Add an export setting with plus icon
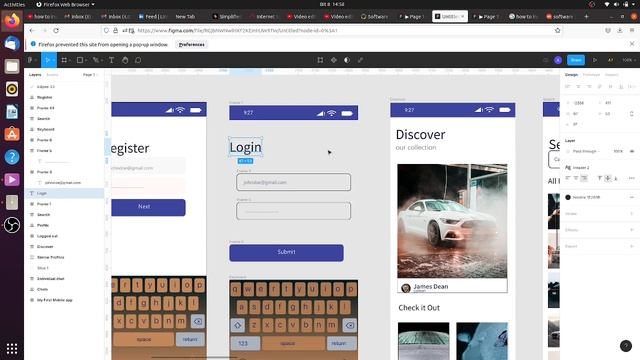 [x=632, y=246]
